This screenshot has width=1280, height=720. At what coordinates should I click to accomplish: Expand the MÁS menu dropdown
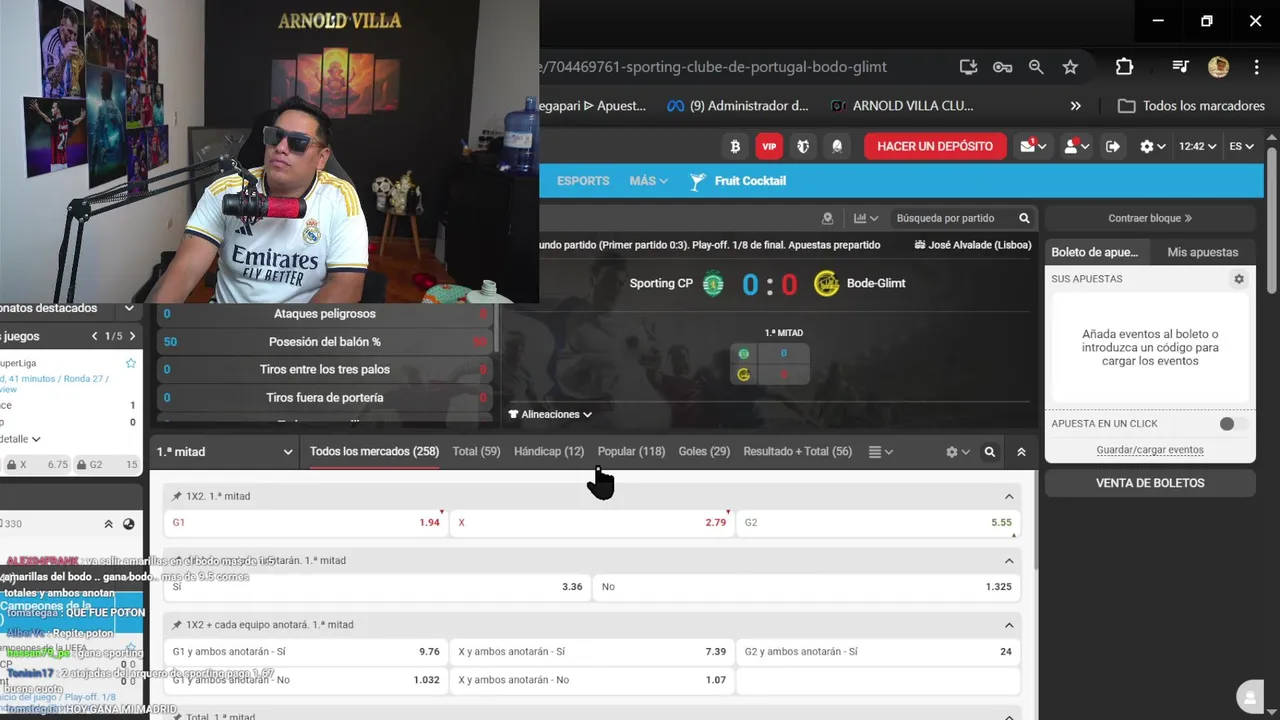pos(648,181)
